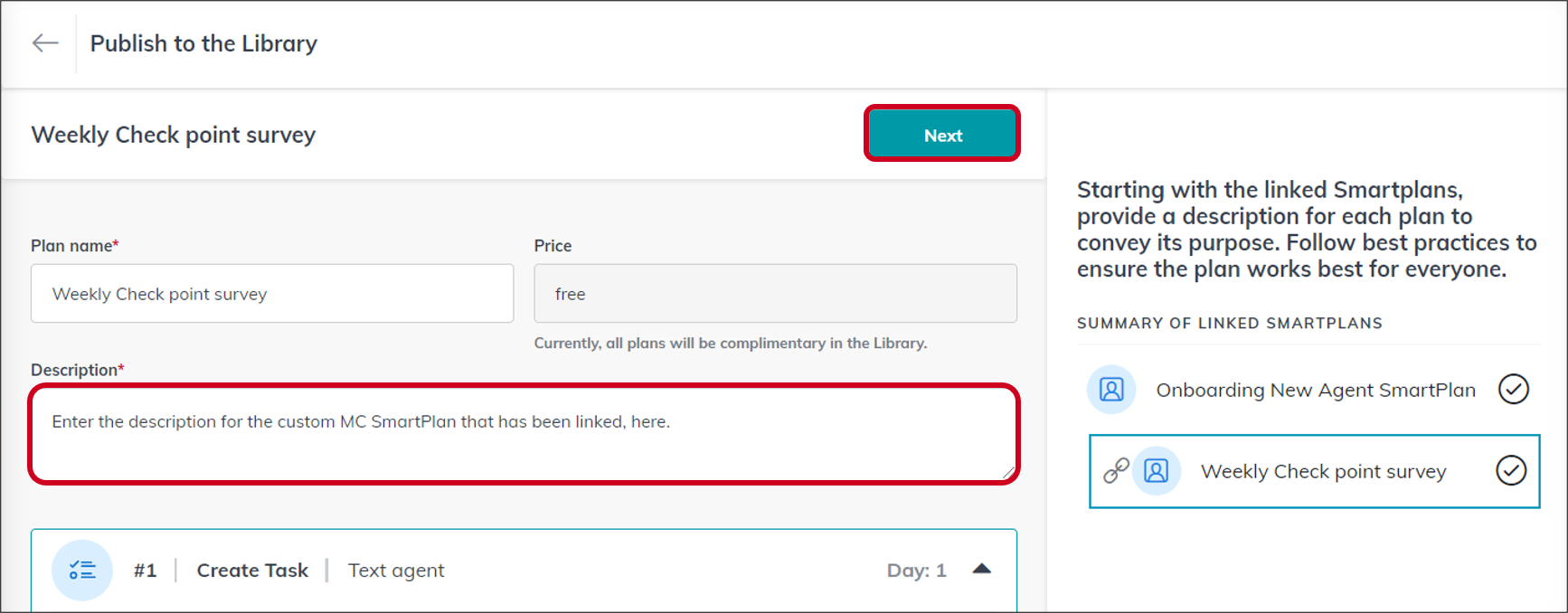Click the Onboarding New Agent SmartPlan person icon
The width and height of the screenshot is (1568, 613).
tap(1111, 390)
